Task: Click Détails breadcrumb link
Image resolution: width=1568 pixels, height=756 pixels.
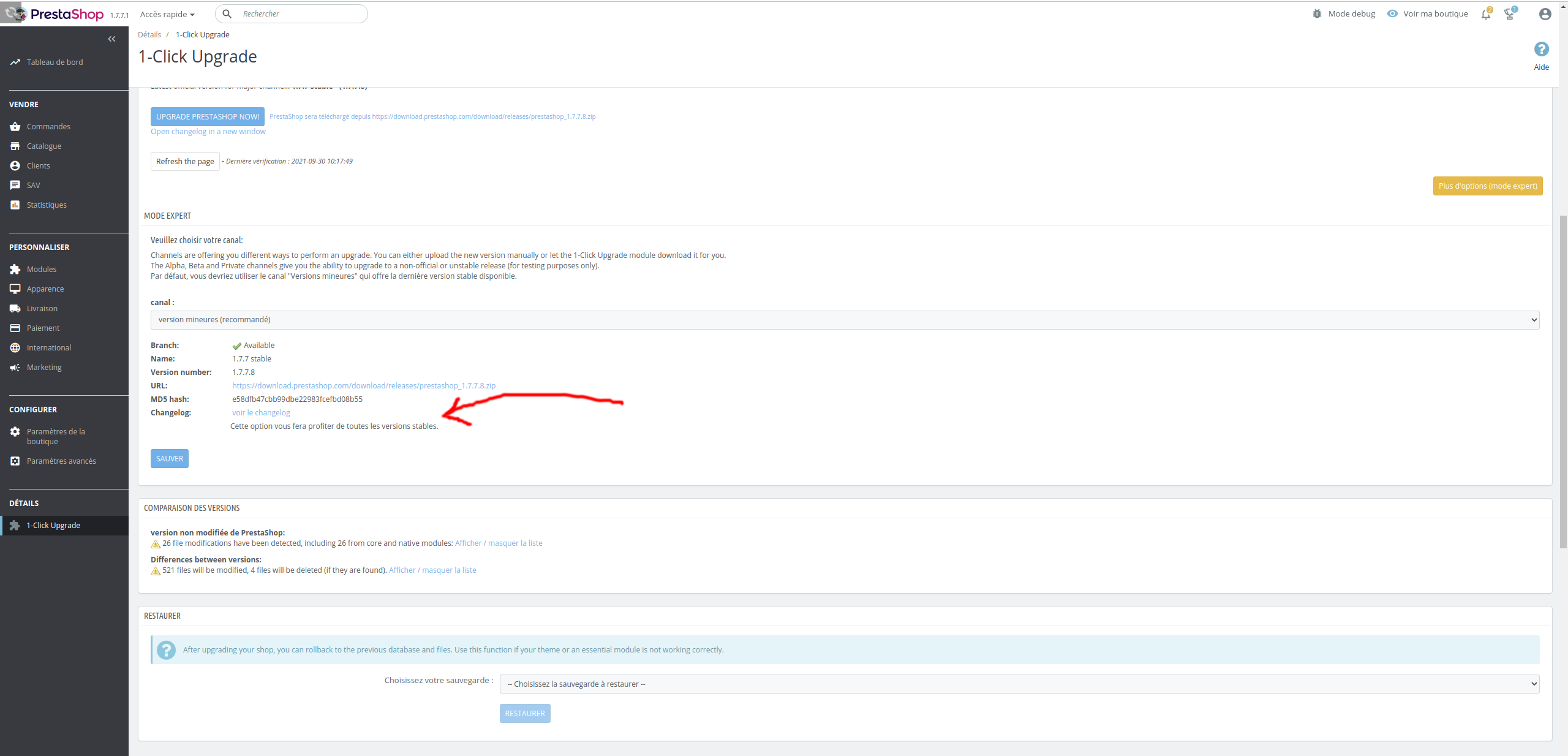Action: coord(149,35)
